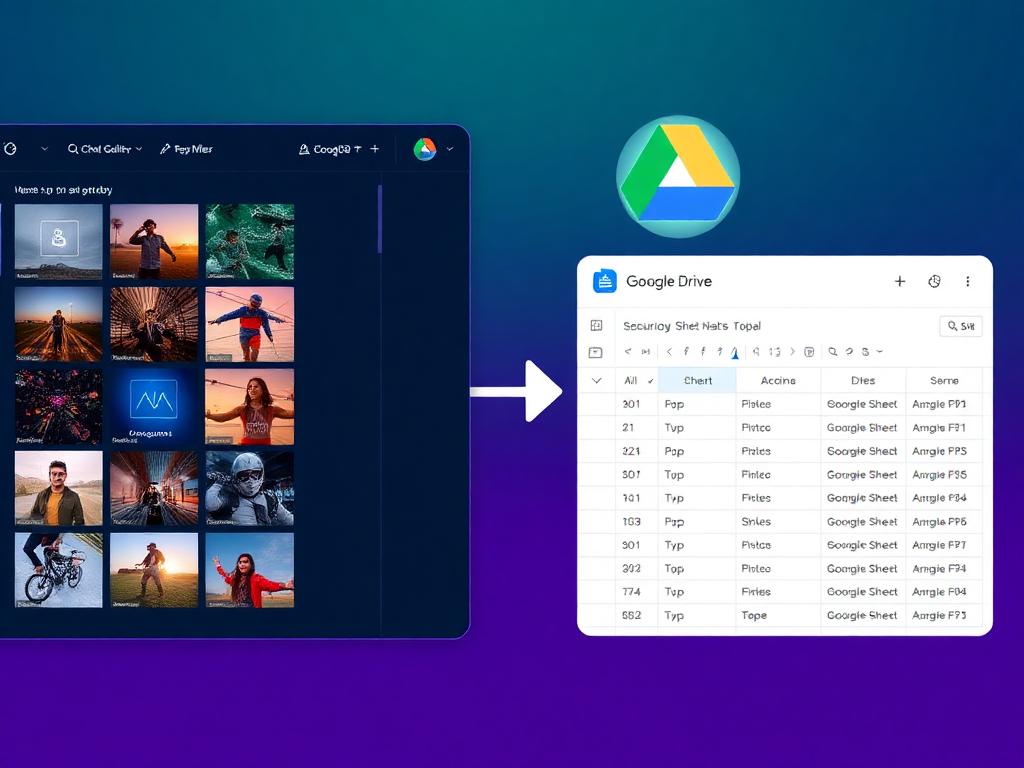1024x768 pixels.
Task: Click the Google button in gallery top bar
Action: 330,150
